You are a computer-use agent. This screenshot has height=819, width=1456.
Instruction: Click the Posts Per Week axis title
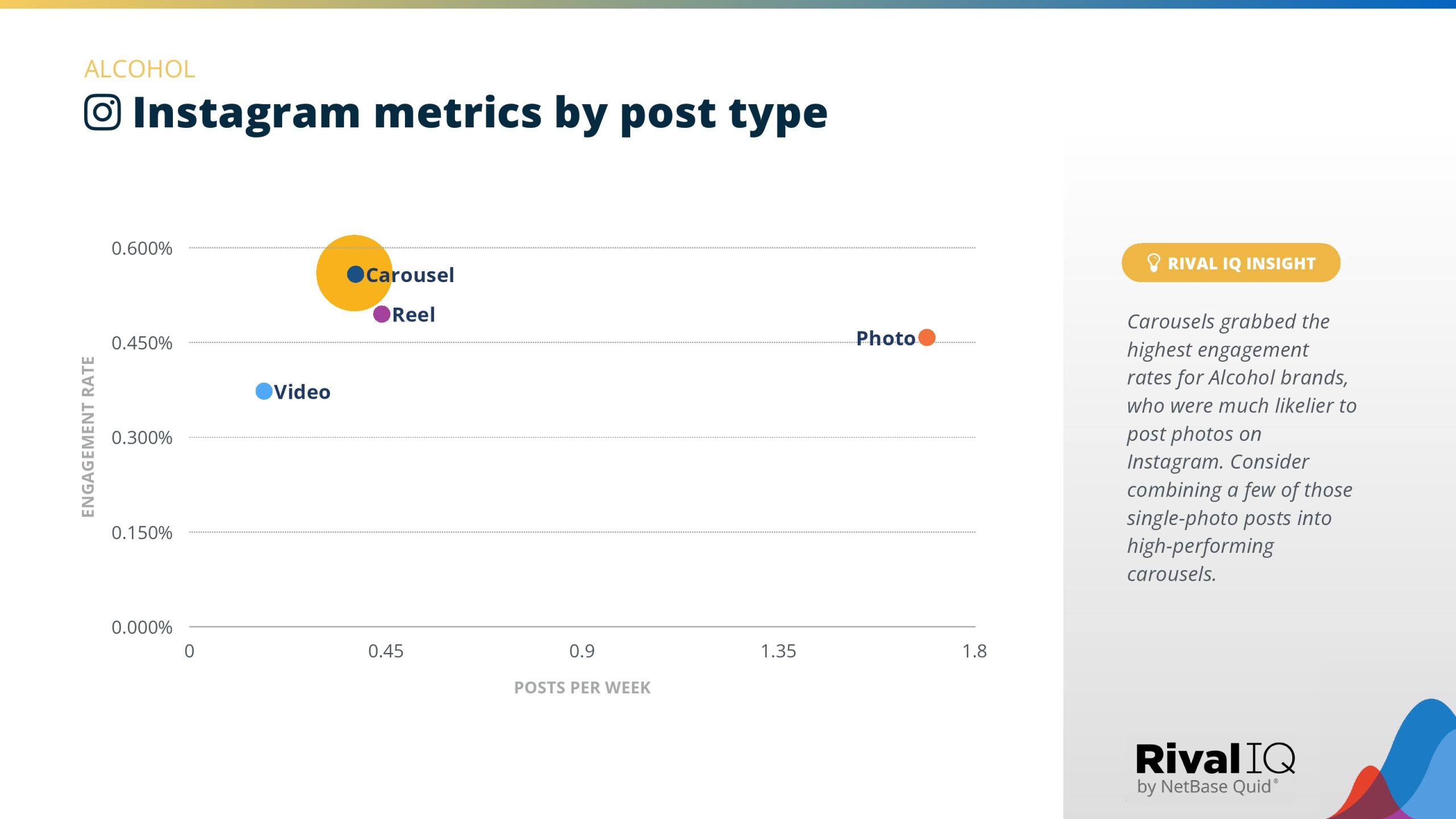582,688
